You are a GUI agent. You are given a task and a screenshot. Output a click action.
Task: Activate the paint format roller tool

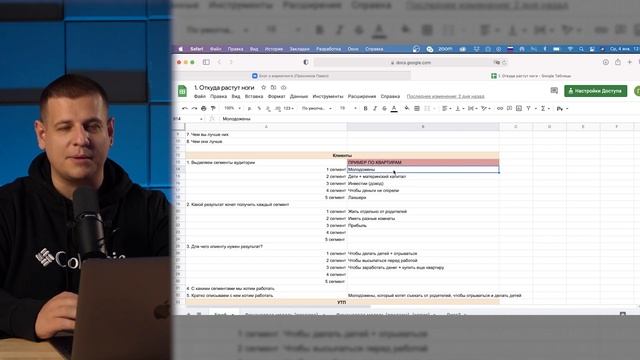coord(213,109)
